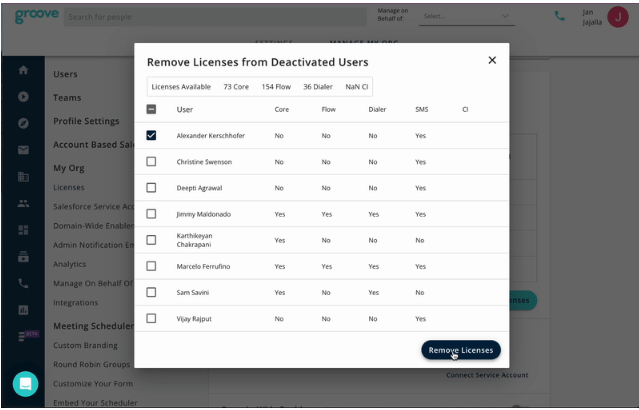
Task: Toggle the select-all header checkbox
Action: click(x=151, y=109)
